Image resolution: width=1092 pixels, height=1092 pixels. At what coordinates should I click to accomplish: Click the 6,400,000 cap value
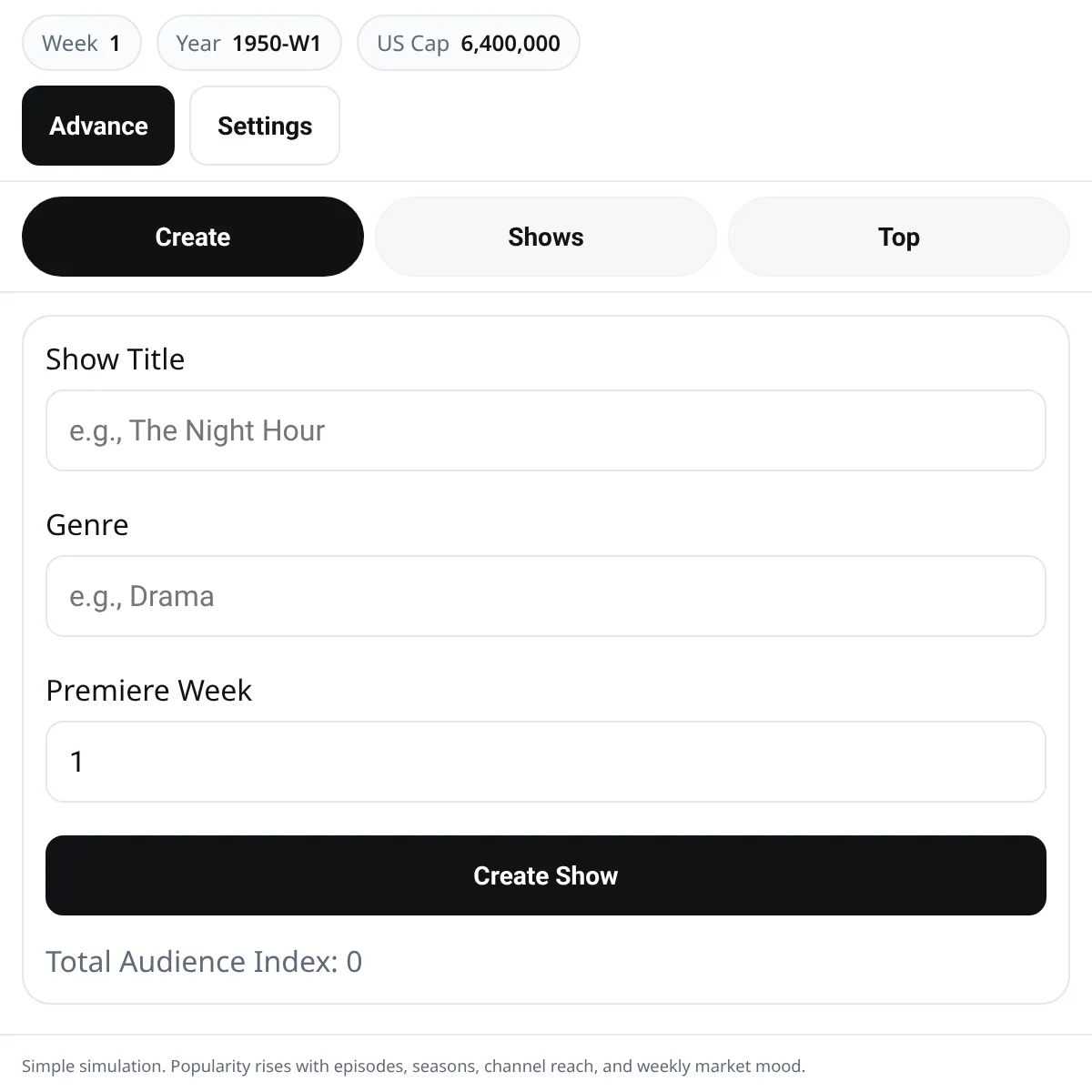tap(511, 44)
